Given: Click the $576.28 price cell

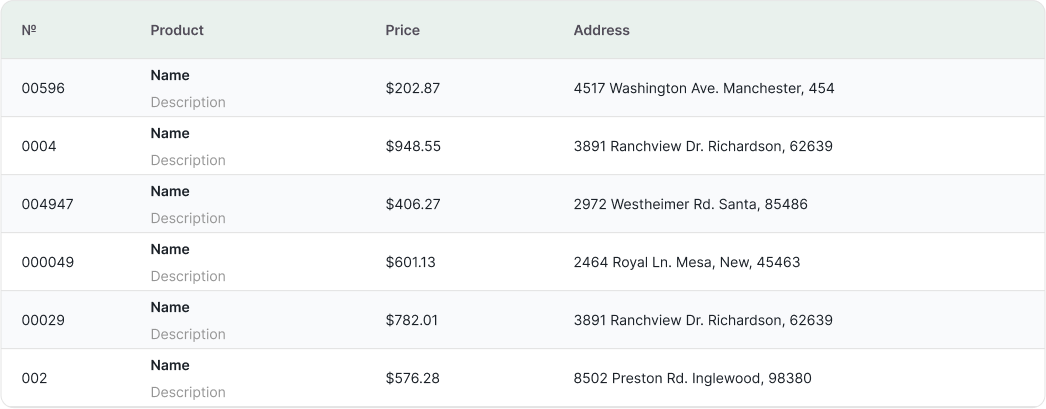Looking at the screenshot, I should [x=412, y=378].
